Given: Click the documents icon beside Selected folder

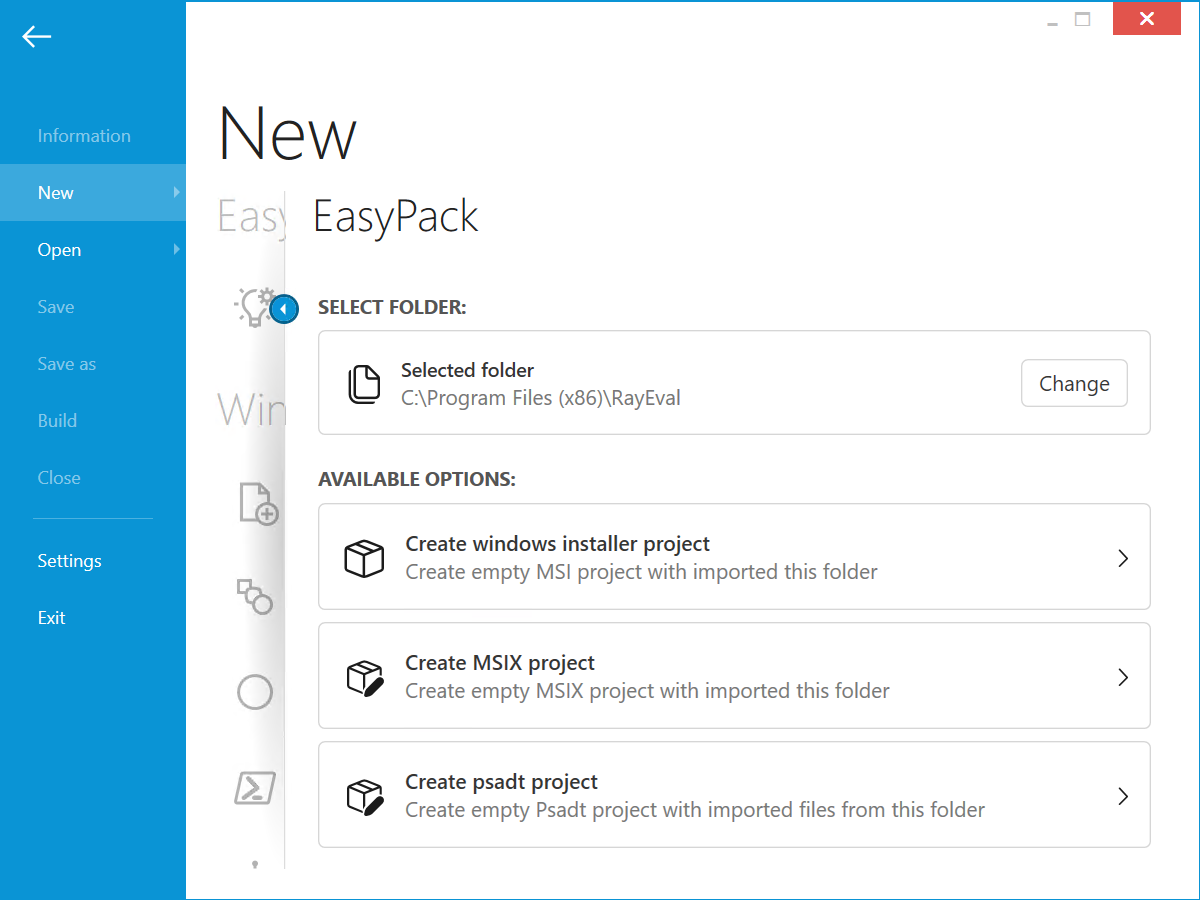Looking at the screenshot, I should pos(365,383).
